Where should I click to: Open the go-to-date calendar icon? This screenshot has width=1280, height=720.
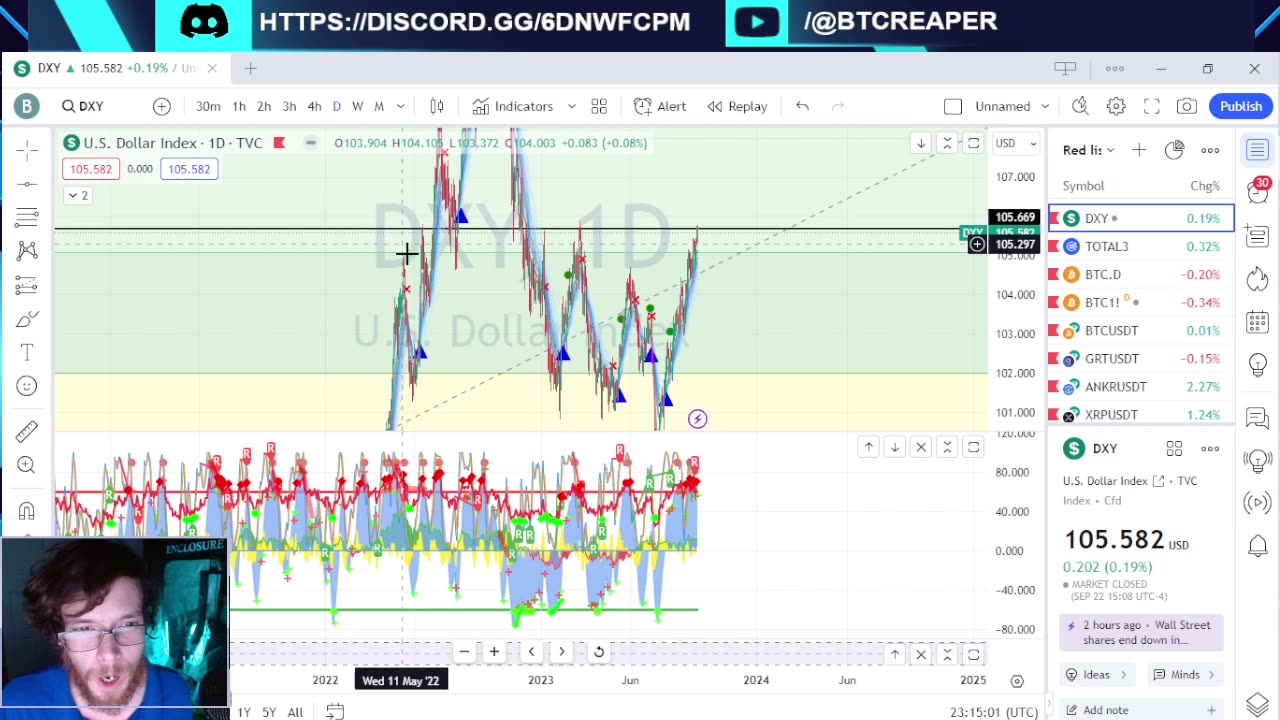[x=335, y=711]
